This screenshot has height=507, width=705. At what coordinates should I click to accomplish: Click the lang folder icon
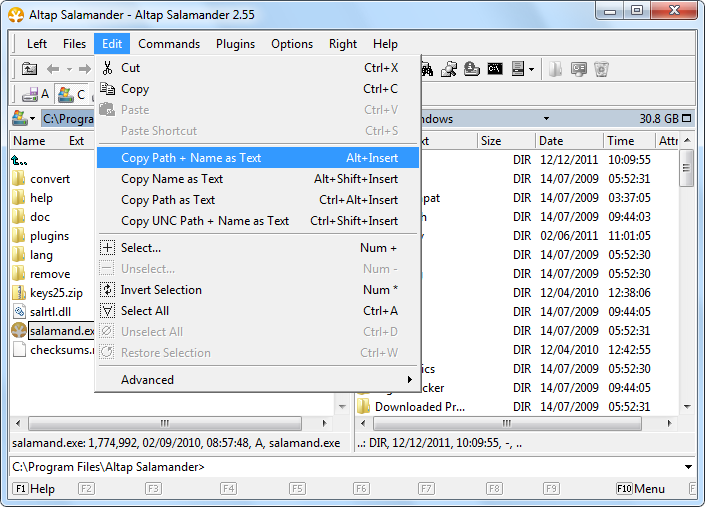18,254
